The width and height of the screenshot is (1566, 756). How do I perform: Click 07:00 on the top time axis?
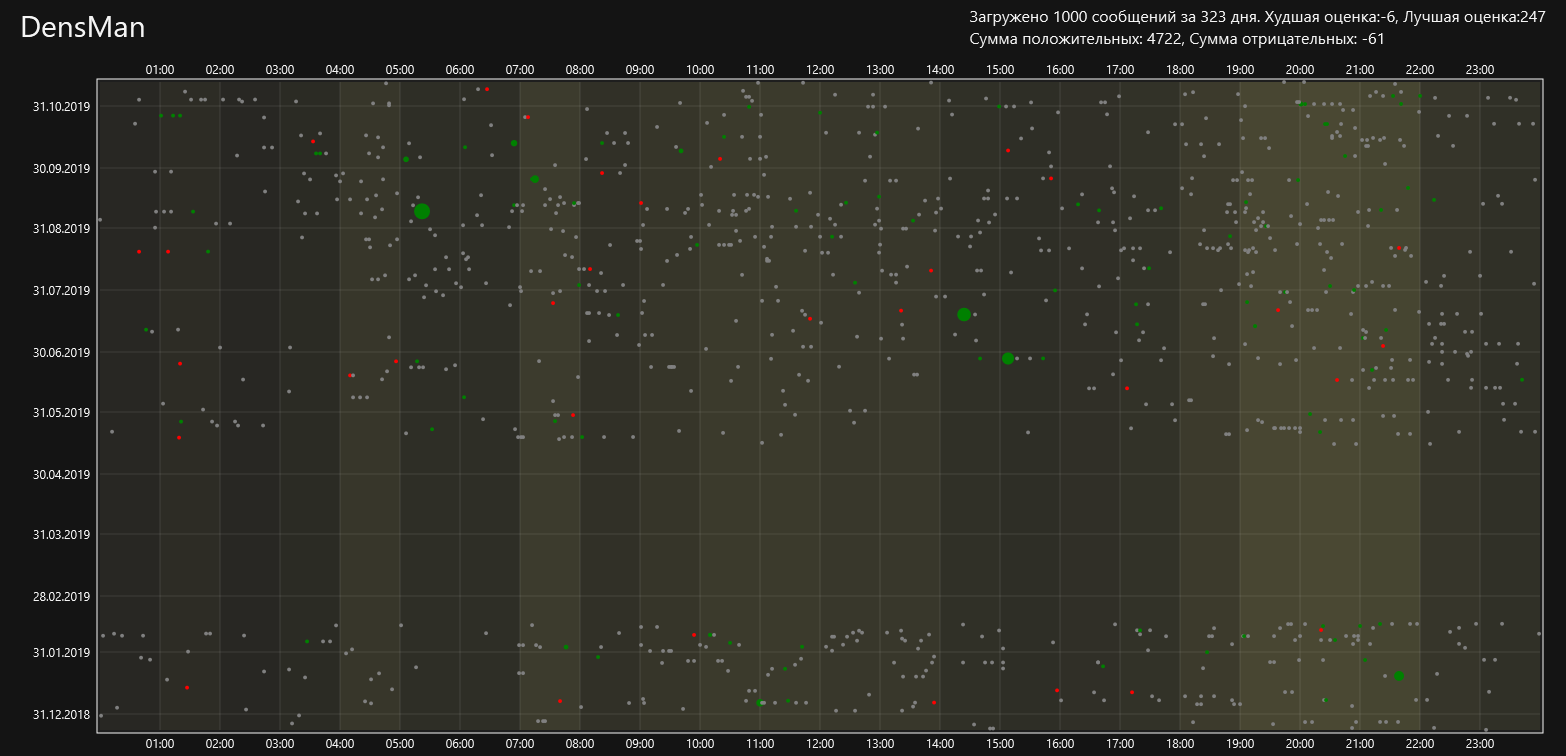(520, 70)
